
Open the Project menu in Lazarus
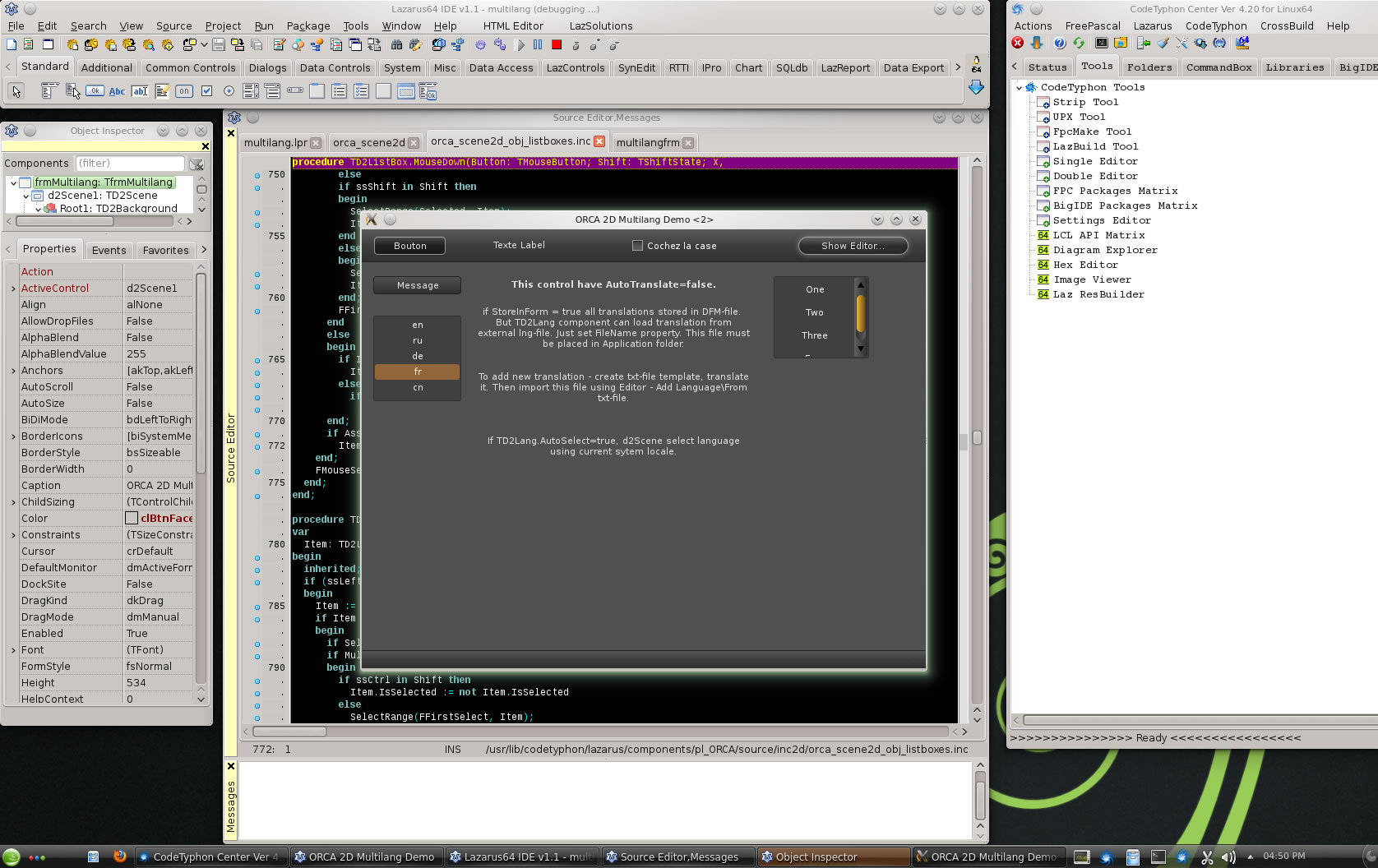coord(223,25)
